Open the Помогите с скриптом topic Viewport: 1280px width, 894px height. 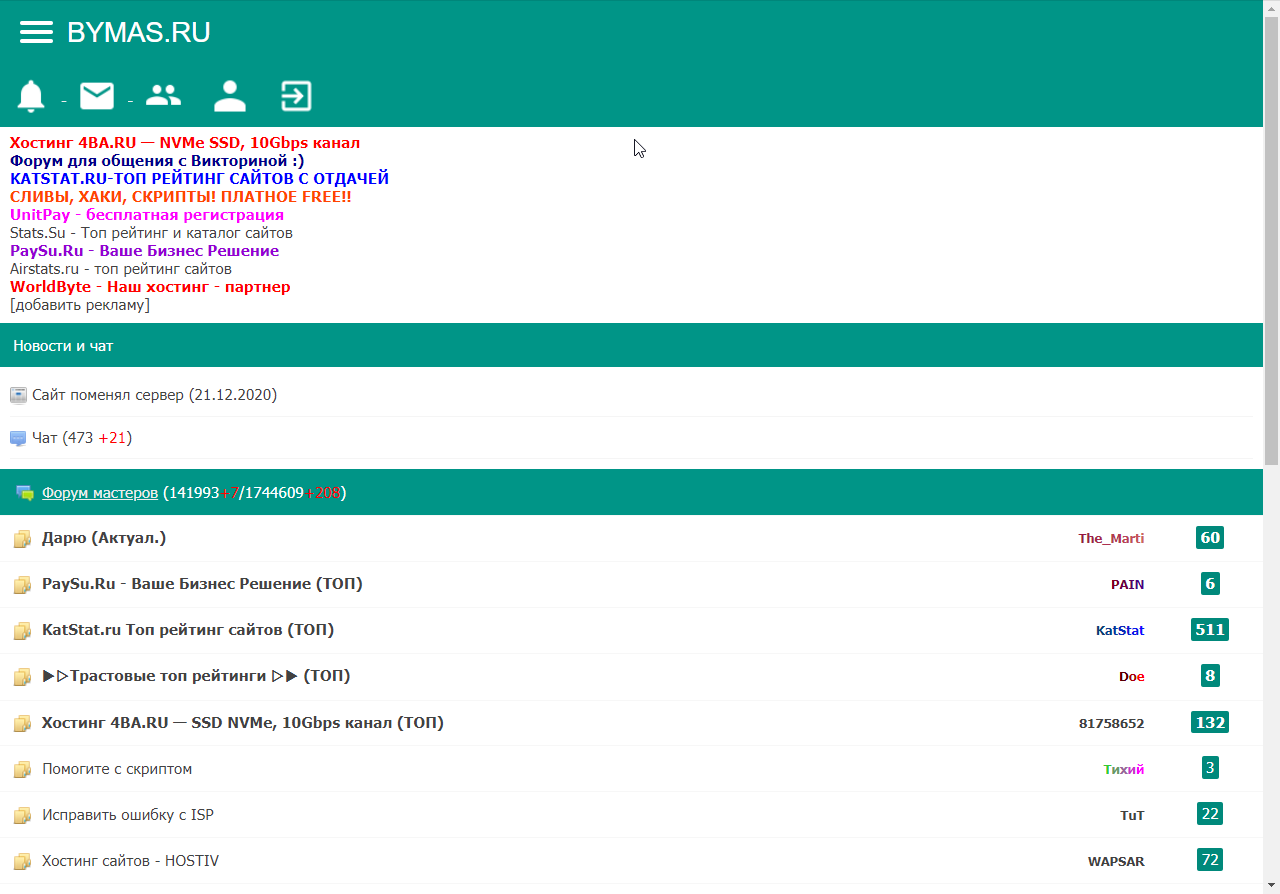117,769
